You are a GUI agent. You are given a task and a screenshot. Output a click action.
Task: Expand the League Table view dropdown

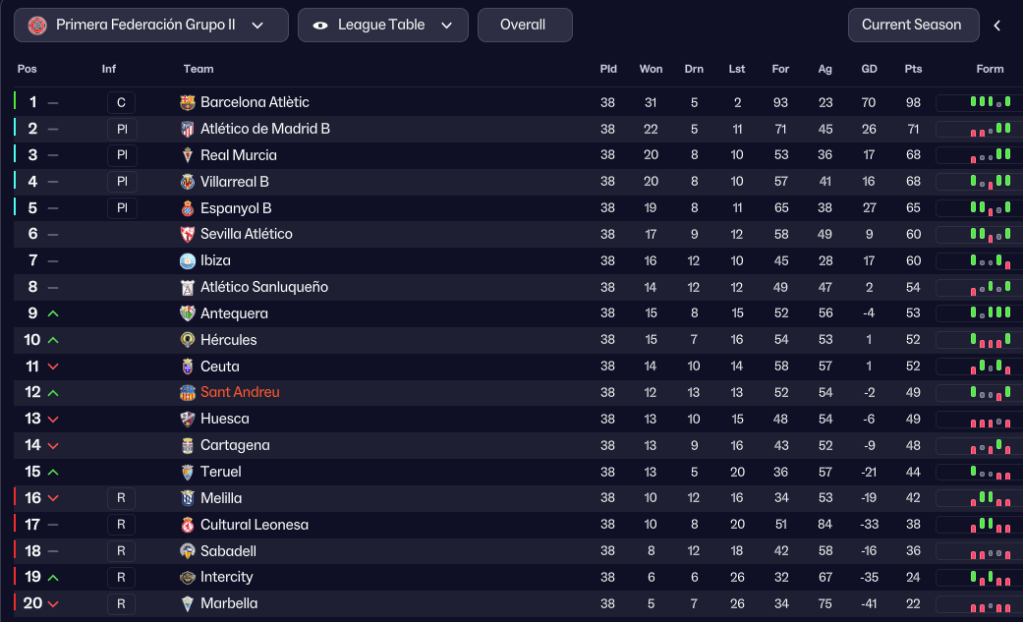coord(447,25)
